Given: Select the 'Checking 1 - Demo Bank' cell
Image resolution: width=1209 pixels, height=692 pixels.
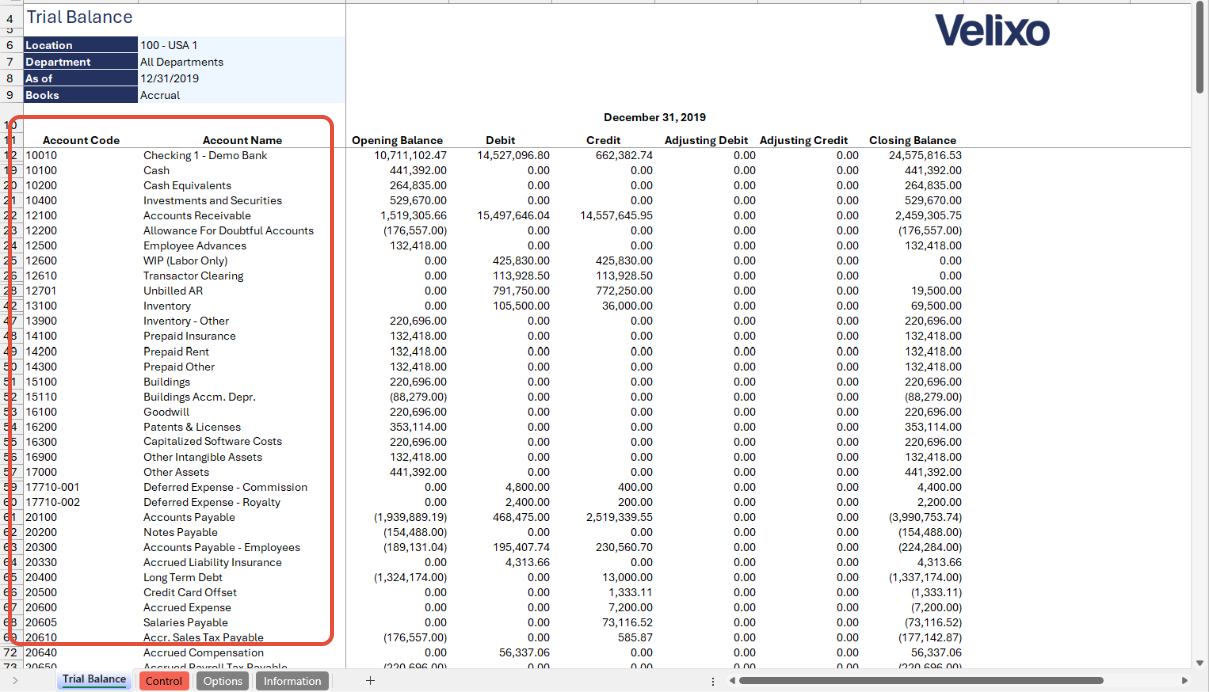Looking at the screenshot, I should tap(205, 155).
